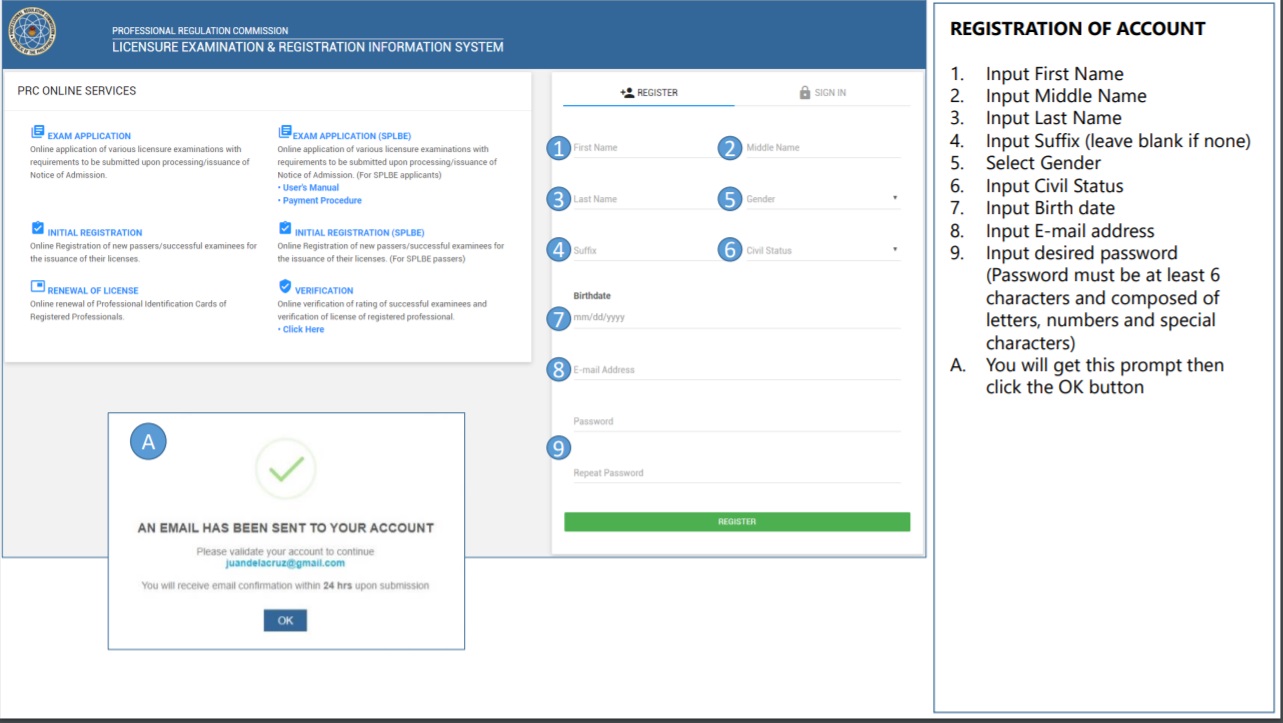Click the Verification shield icon
Screen dimensions: 1283x723
pyautogui.click(x=285, y=287)
